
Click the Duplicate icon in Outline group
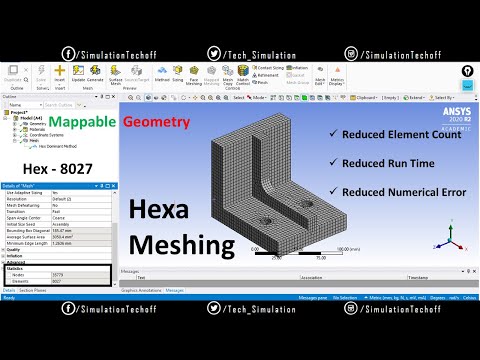[x=13, y=71]
